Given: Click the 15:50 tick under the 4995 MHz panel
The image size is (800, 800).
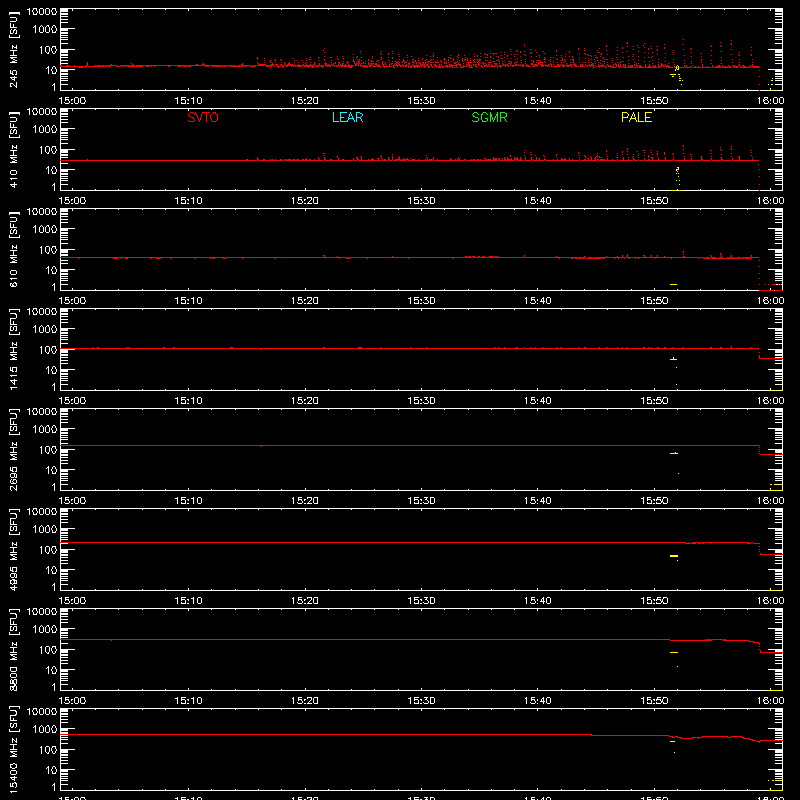Looking at the screenshot, I should point(654,601).
